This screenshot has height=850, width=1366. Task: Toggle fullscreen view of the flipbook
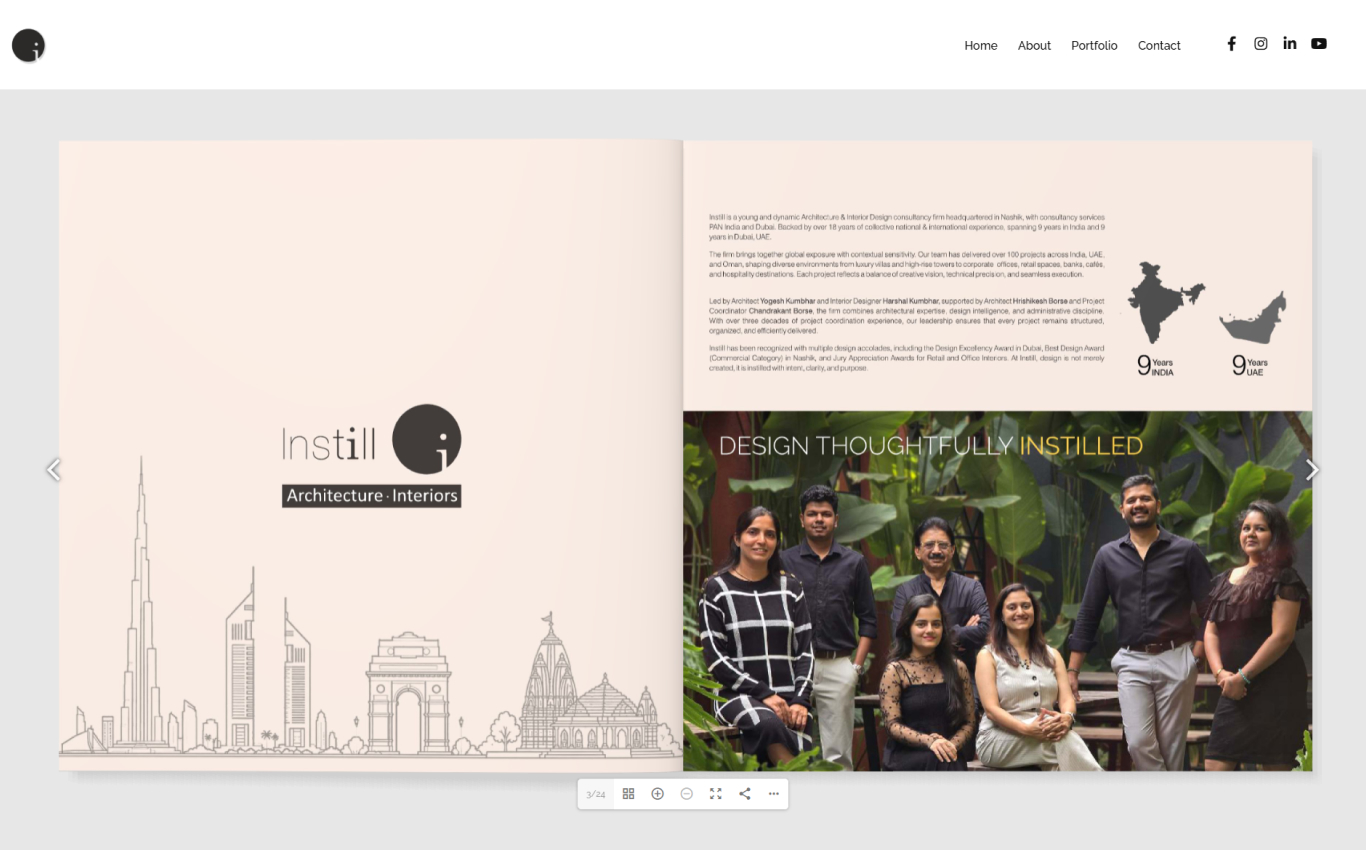[x=715, y=794]
